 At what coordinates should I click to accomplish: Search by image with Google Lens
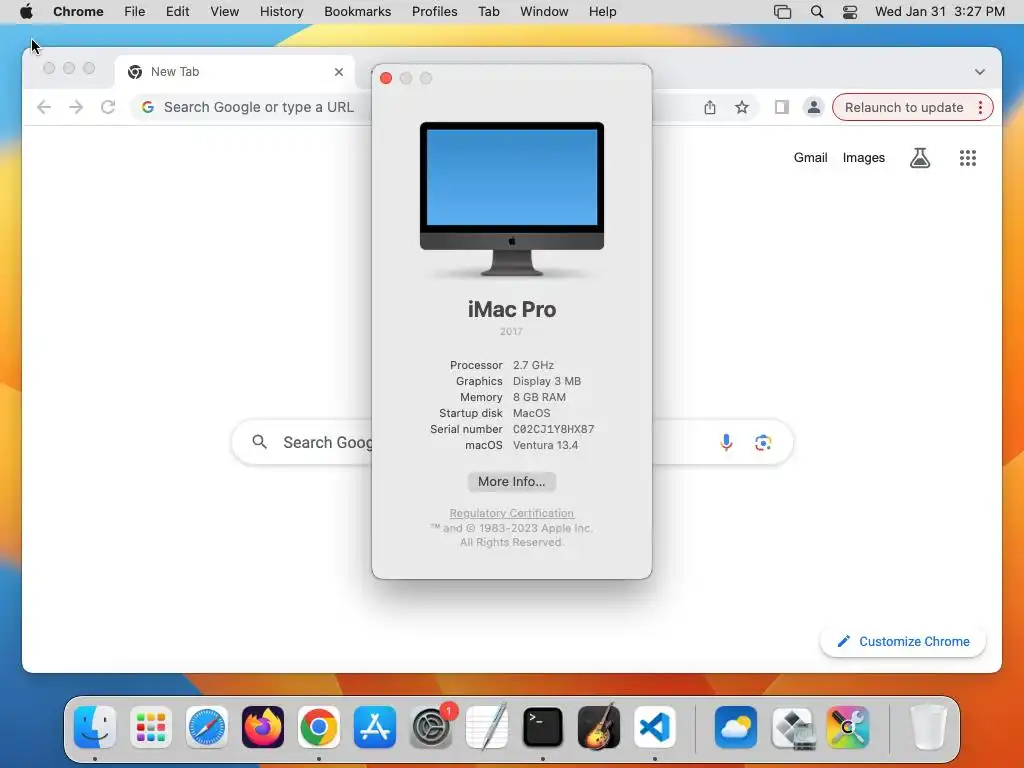(763, 443)
